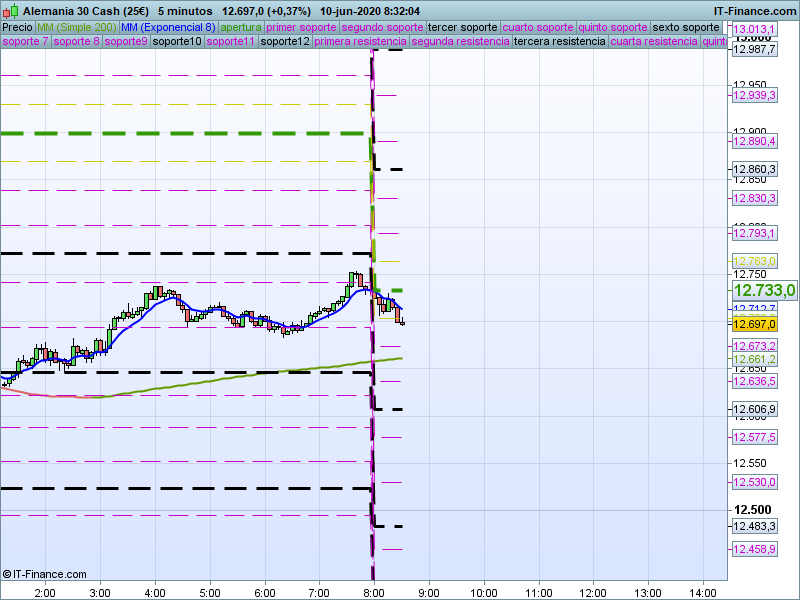Open the apertura indicator label
The width and height of the screenshot is (800, 600).
pyautogui.click(x=242, y=27)
